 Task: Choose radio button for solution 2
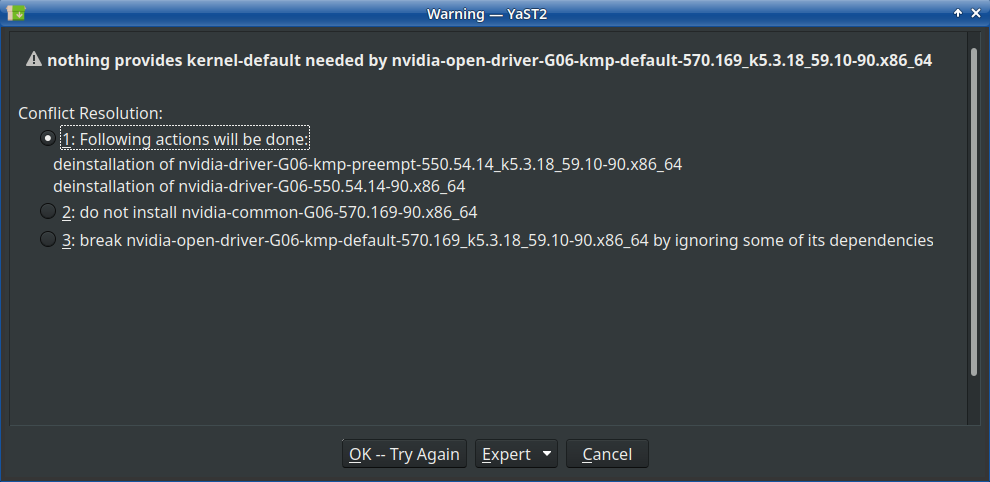(47, 212)
